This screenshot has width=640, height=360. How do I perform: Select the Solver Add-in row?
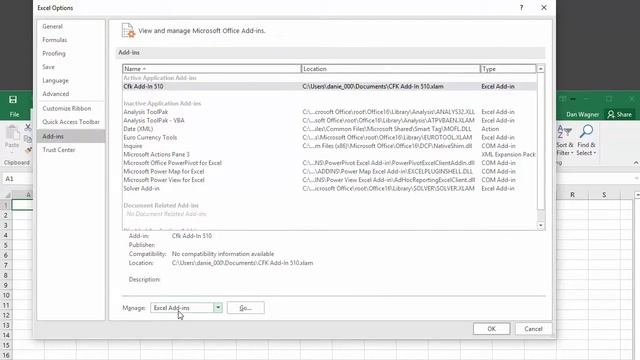click(329, 189)
